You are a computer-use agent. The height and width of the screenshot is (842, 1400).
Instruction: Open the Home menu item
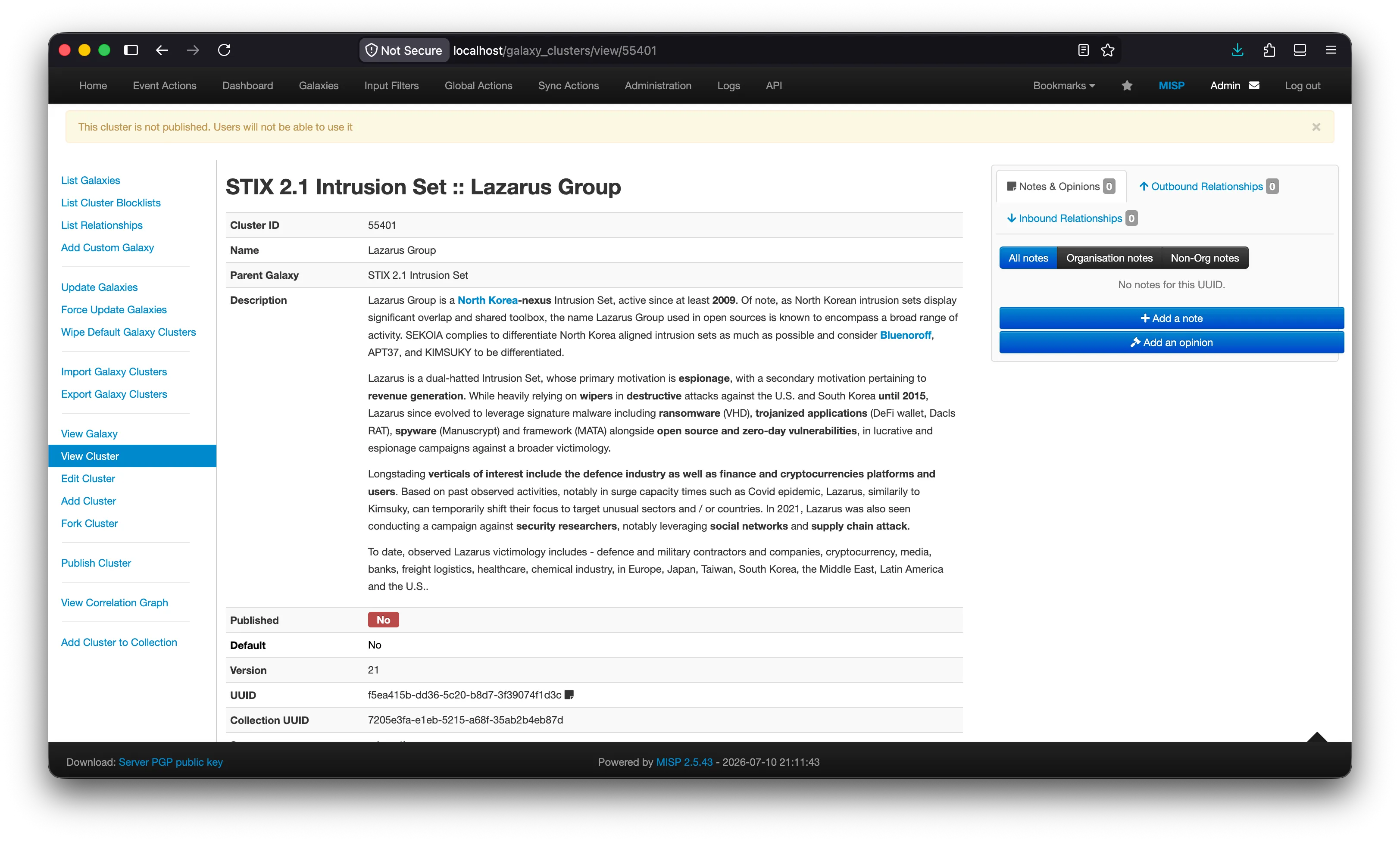click(x=93, y=86)
